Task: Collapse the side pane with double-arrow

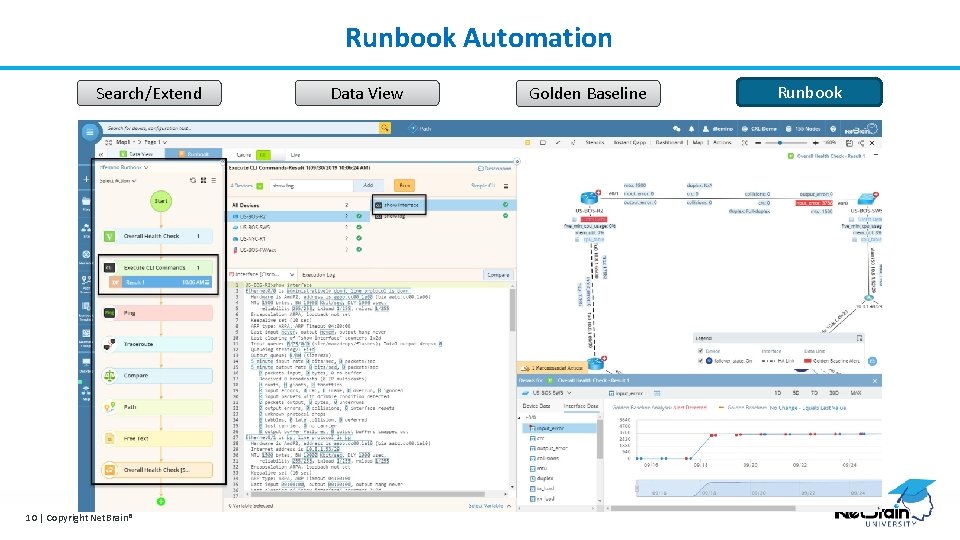Action: pyautogui.click(x=101, y=154)
